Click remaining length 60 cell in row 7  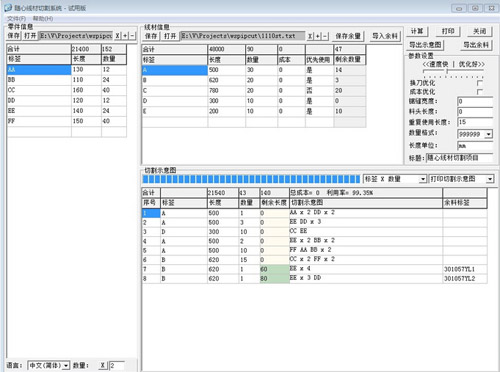tap(274, 269)
